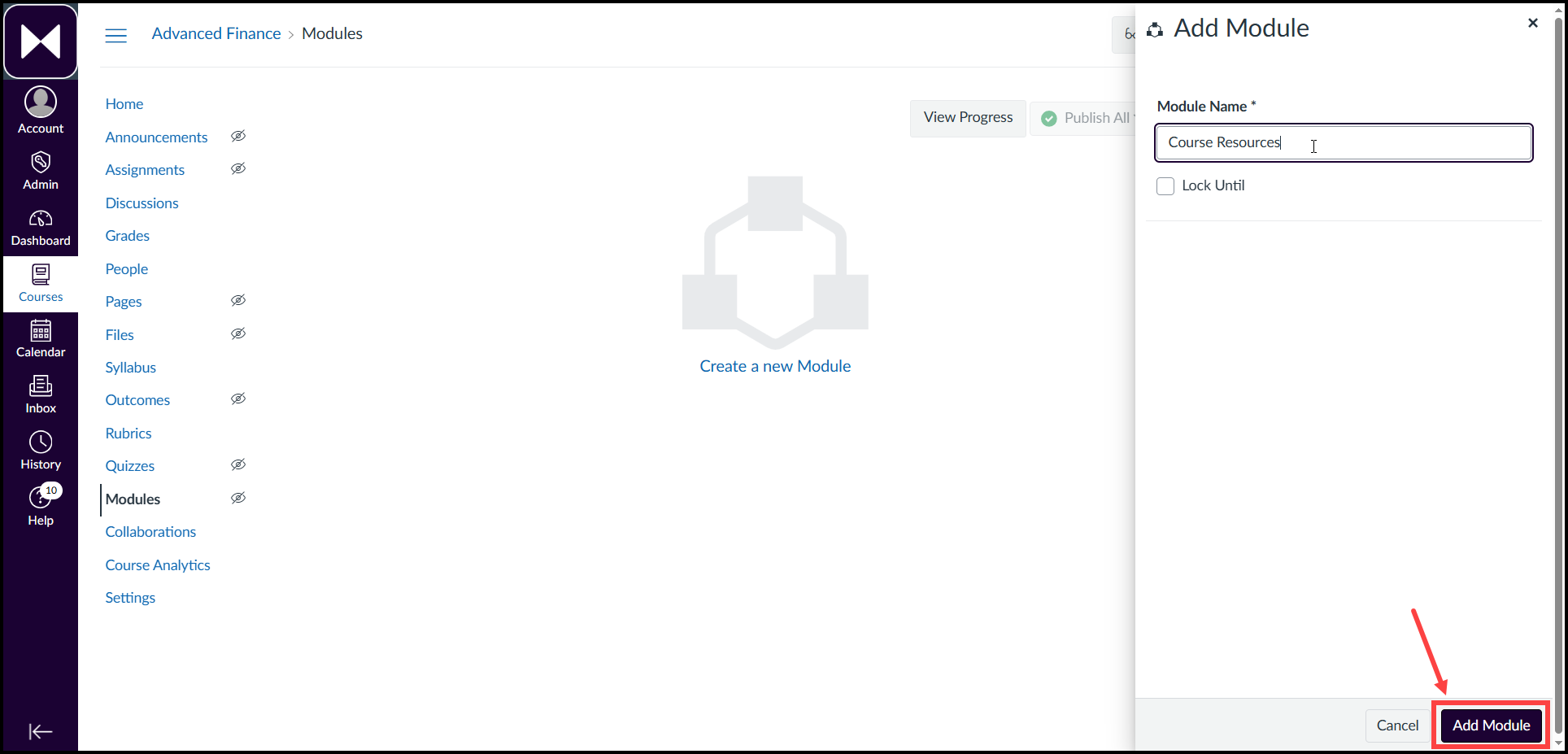Open the Calendar icon in global navigation
Image resolution: width=1568 pixels, height=754 pixels.
(x=41, y=330)
